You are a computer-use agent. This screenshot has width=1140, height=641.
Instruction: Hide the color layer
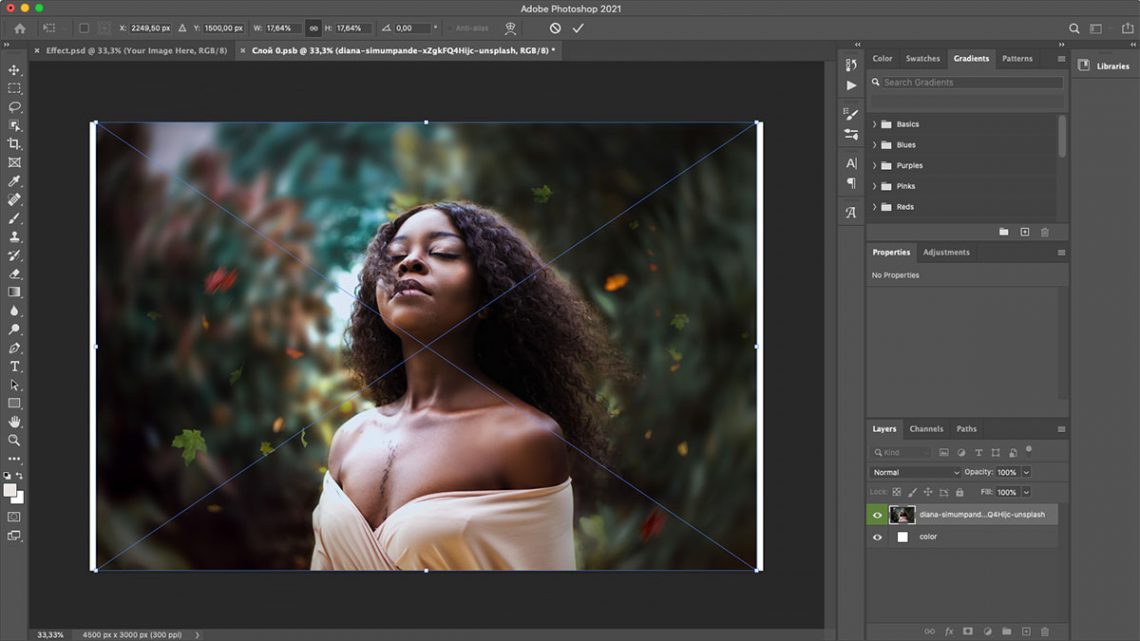876,536
